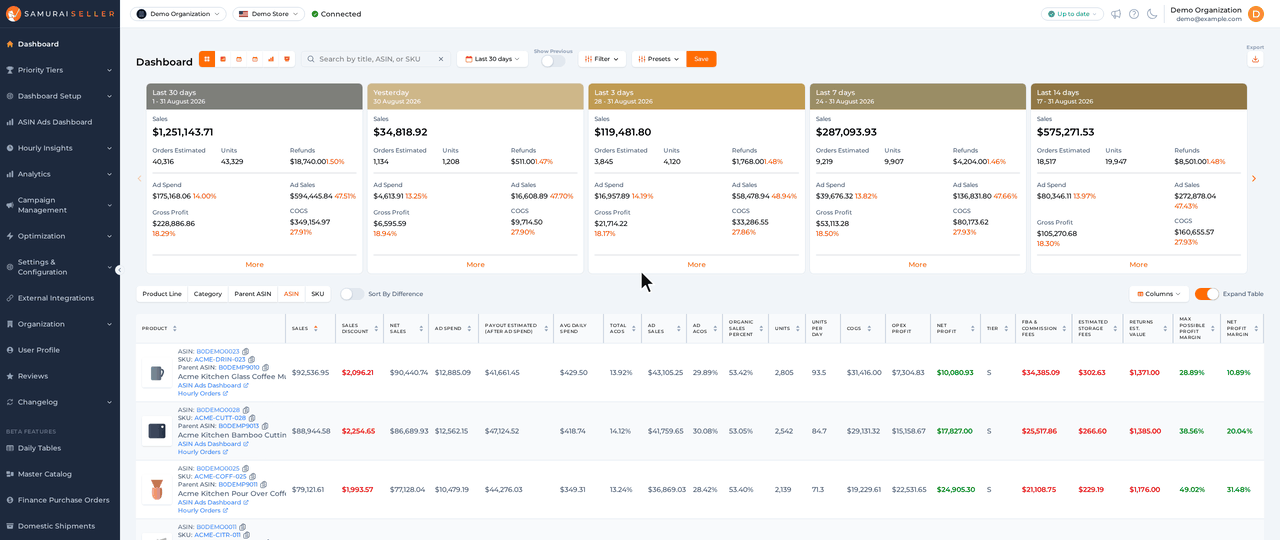Click More on the Last 7 days card
This screenshot has width=1280, height=540.
917,265
